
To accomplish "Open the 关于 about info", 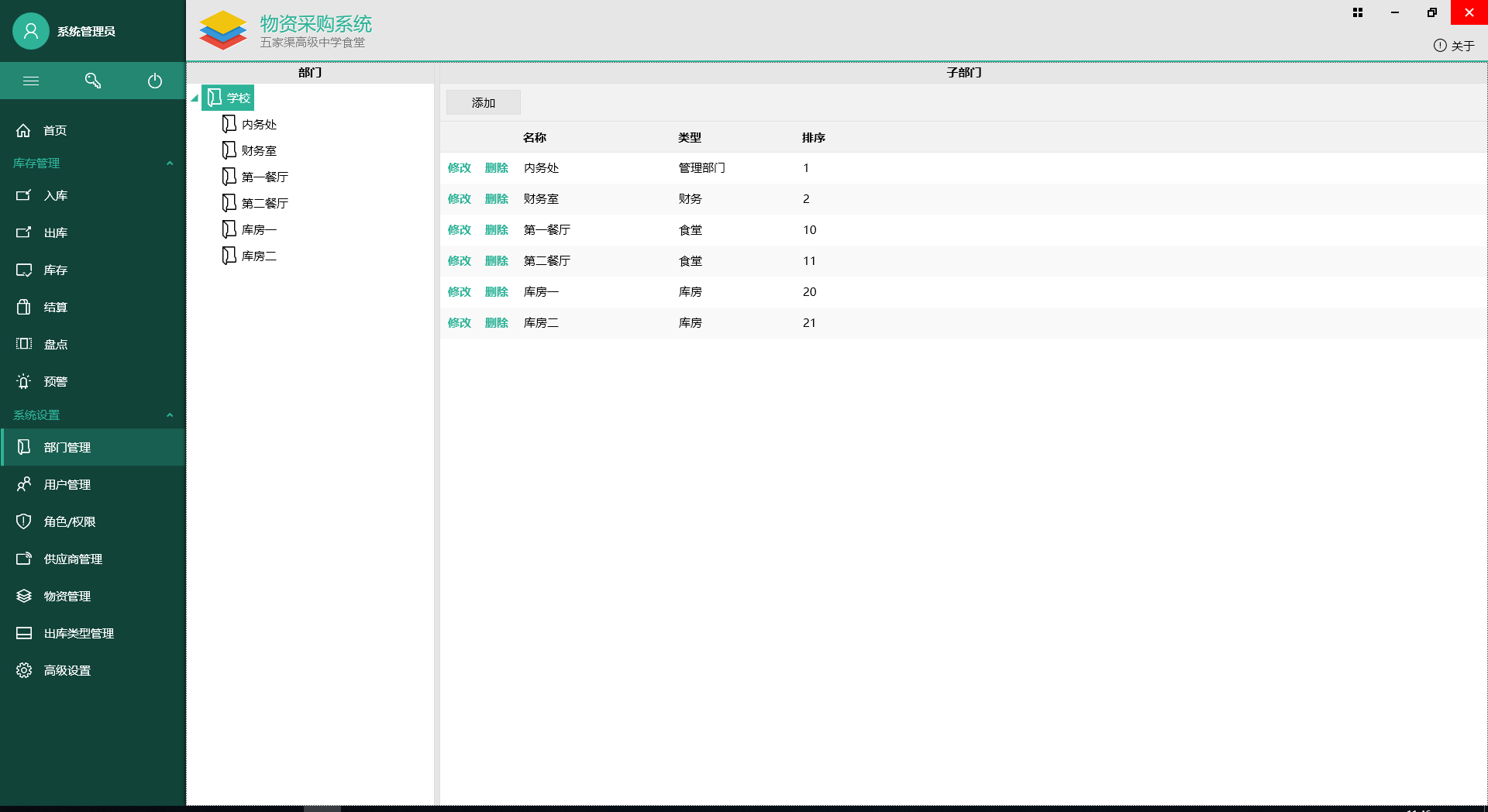I will click(x=1454, y=46).
